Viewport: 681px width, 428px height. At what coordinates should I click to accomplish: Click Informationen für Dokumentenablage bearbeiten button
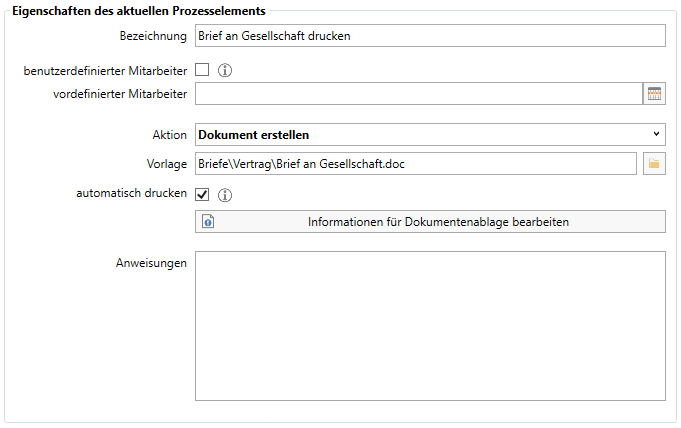point(430,222)
